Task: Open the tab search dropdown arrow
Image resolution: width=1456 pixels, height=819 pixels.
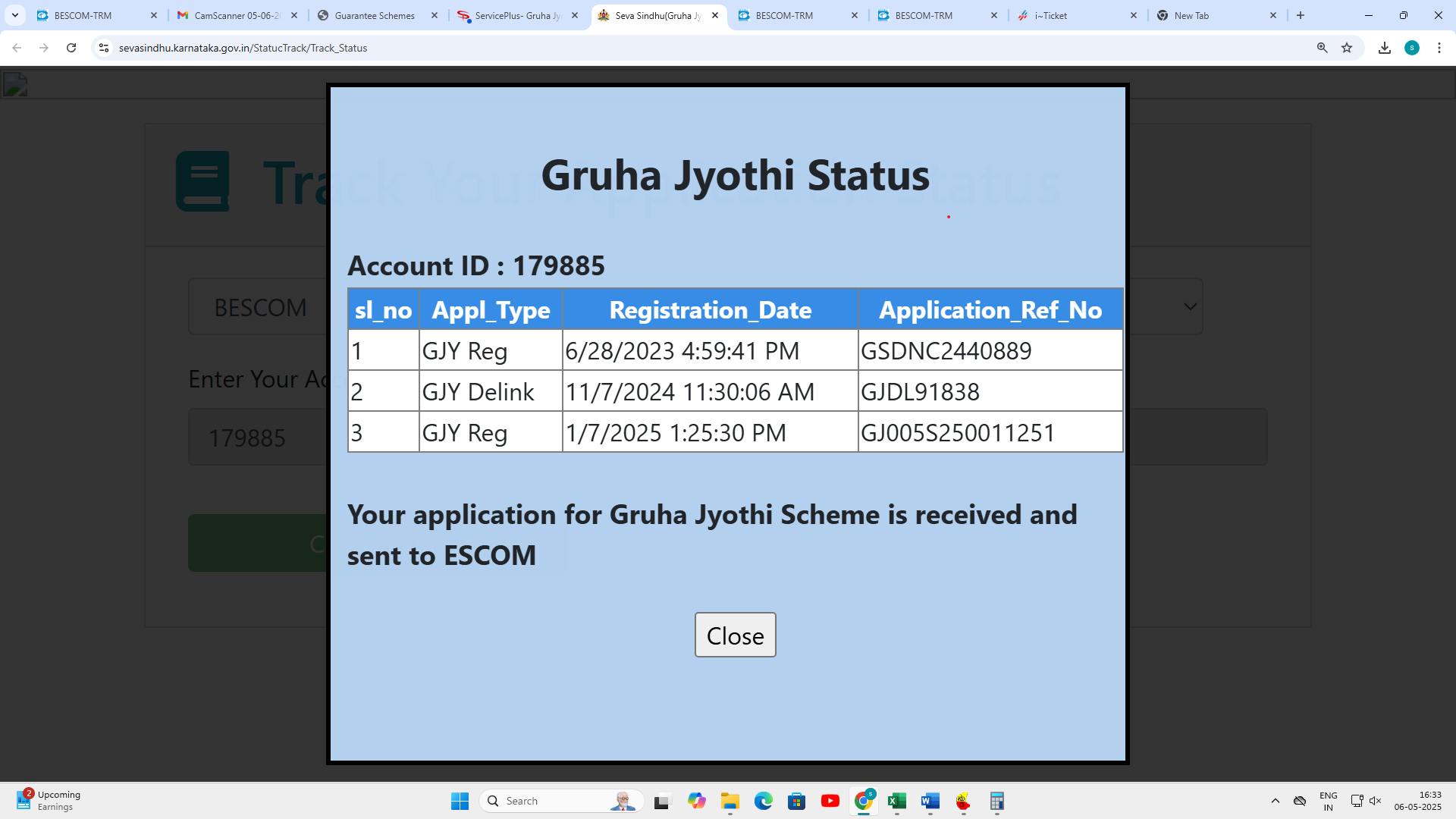Action: tap(14, 15)
